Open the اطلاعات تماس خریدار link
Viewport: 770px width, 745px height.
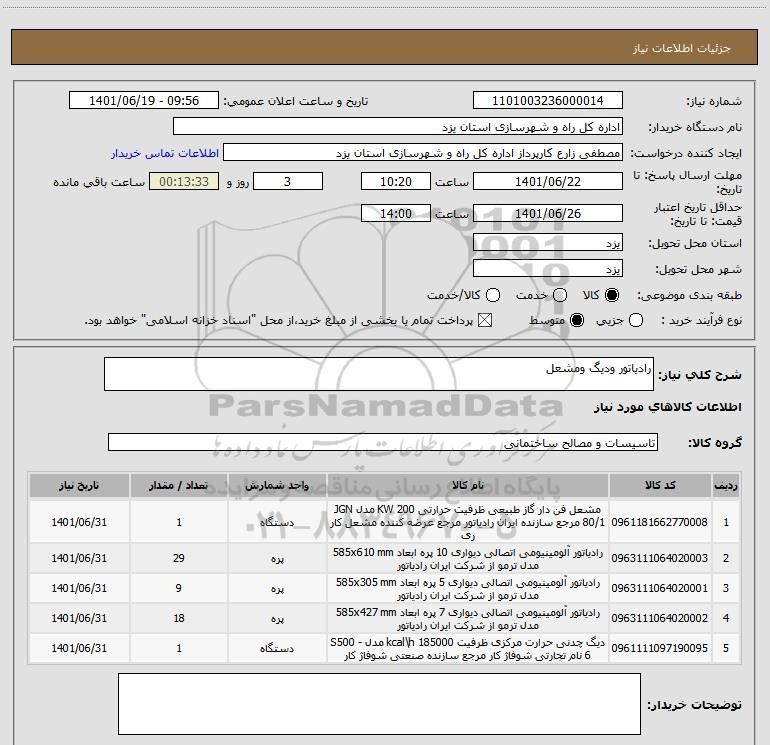click(x=165, y=153)
